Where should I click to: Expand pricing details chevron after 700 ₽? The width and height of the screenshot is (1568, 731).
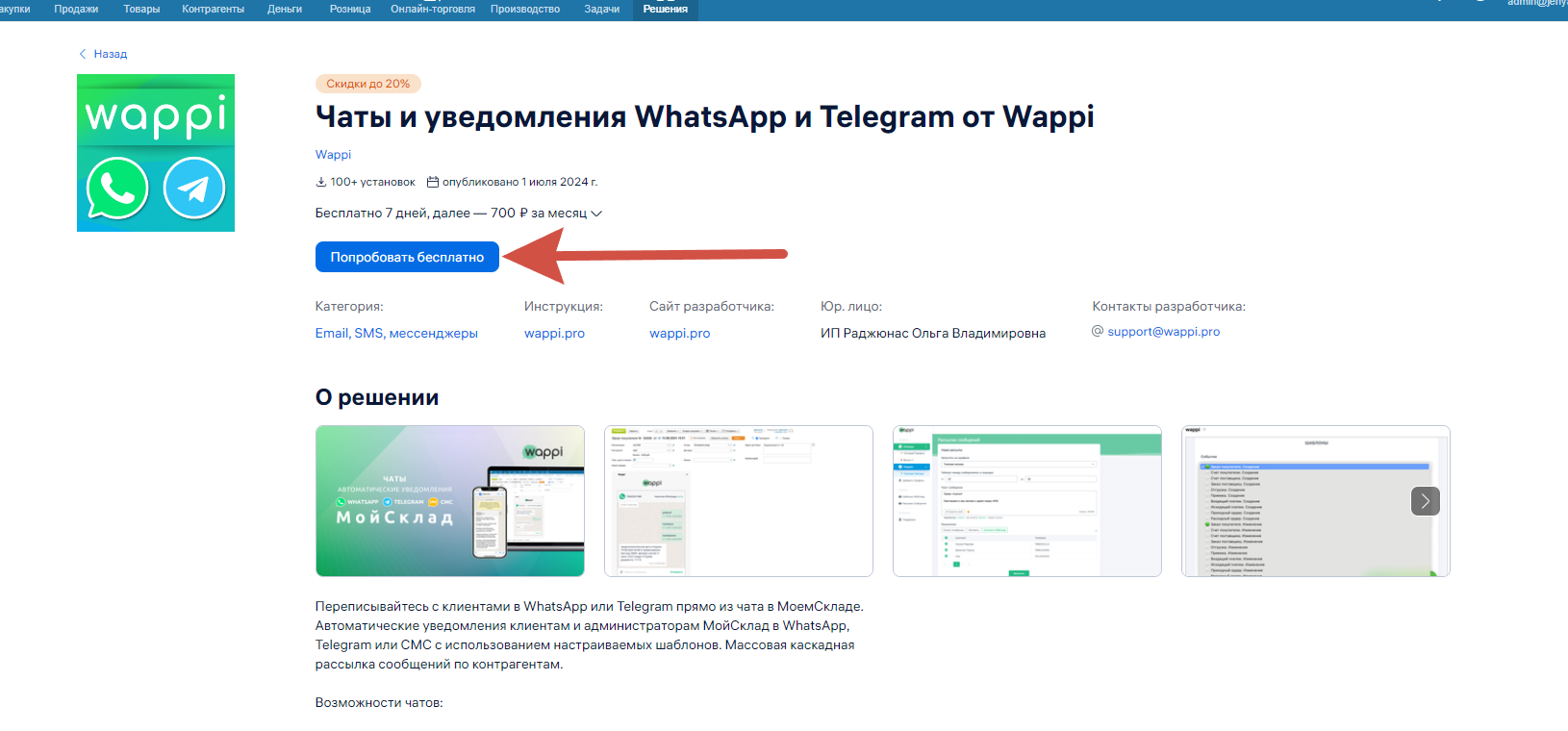tap(596, 214)
